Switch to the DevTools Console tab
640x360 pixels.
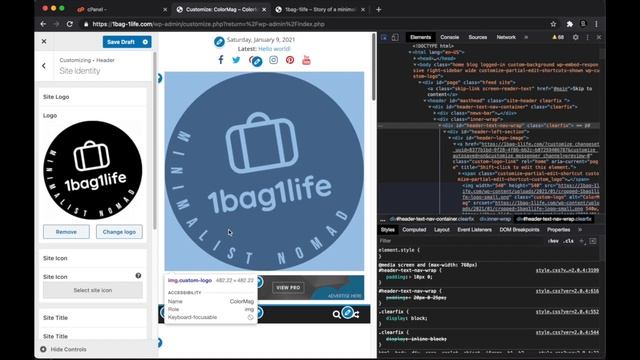[449, 37]
